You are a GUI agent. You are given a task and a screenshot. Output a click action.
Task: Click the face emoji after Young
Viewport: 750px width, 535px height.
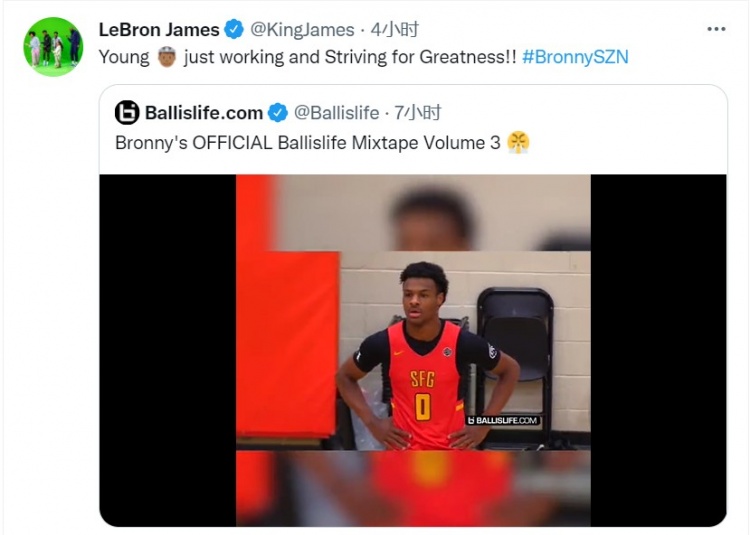point(166,57)
